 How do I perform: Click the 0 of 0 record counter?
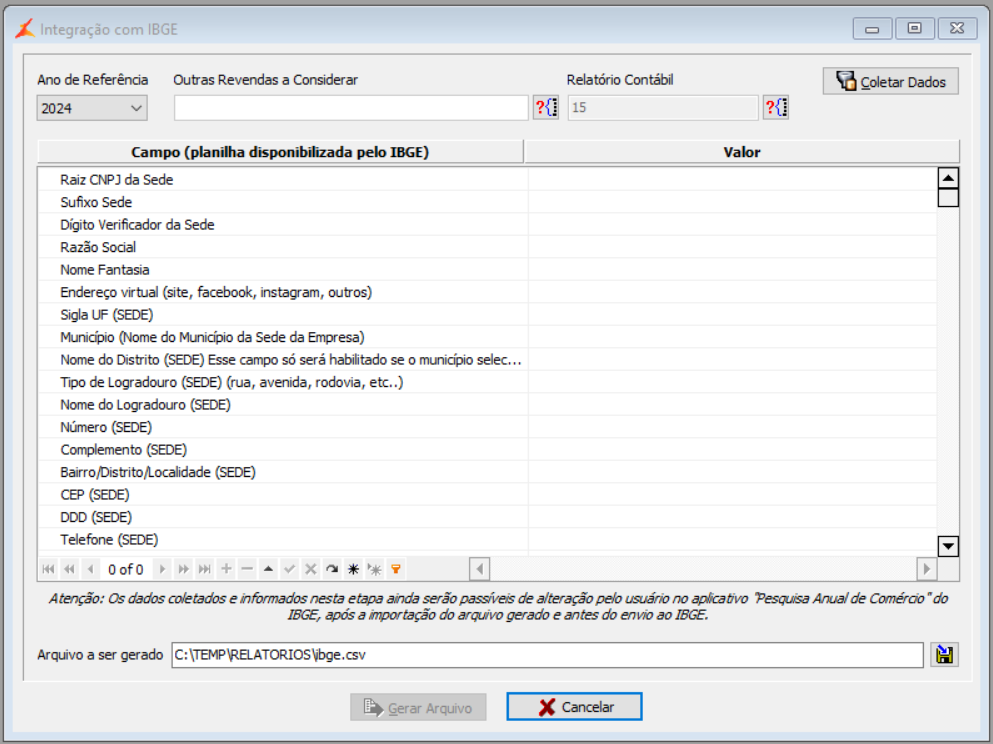[x=125, y=569]
